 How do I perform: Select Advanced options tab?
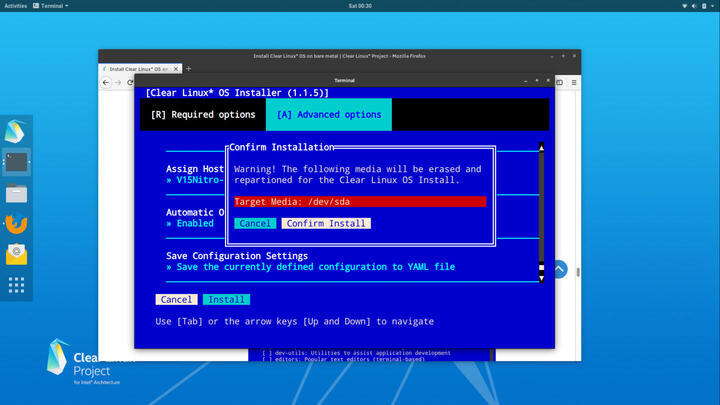click(329, 115)
